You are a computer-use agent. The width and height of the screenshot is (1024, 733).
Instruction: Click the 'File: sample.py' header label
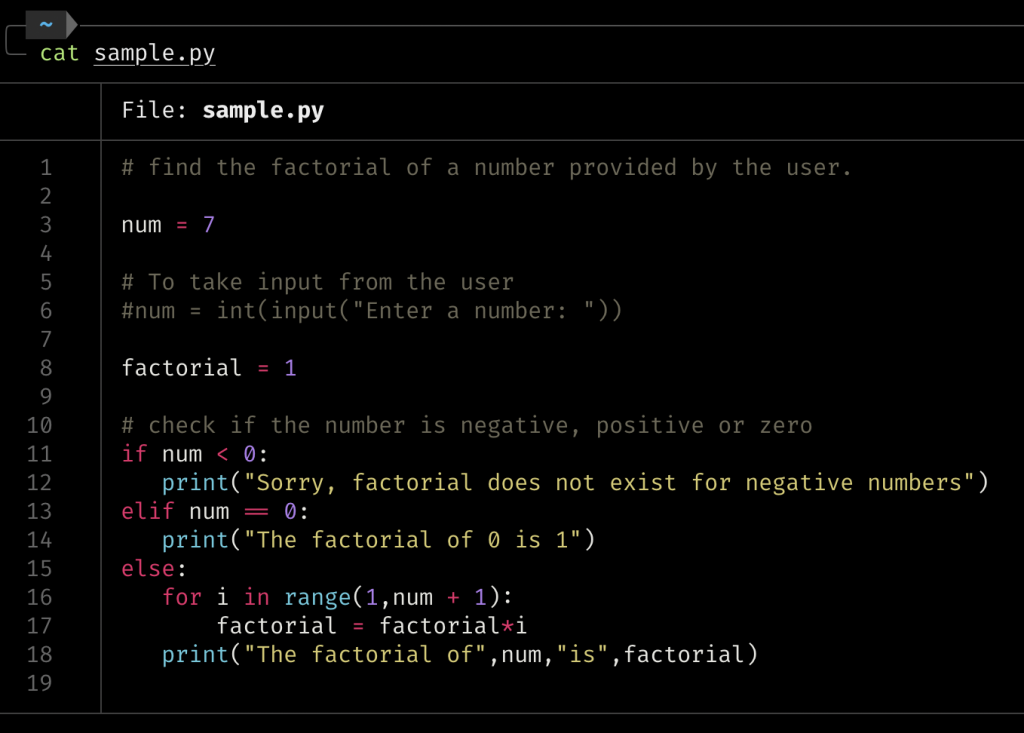click(x=223, y=110)
